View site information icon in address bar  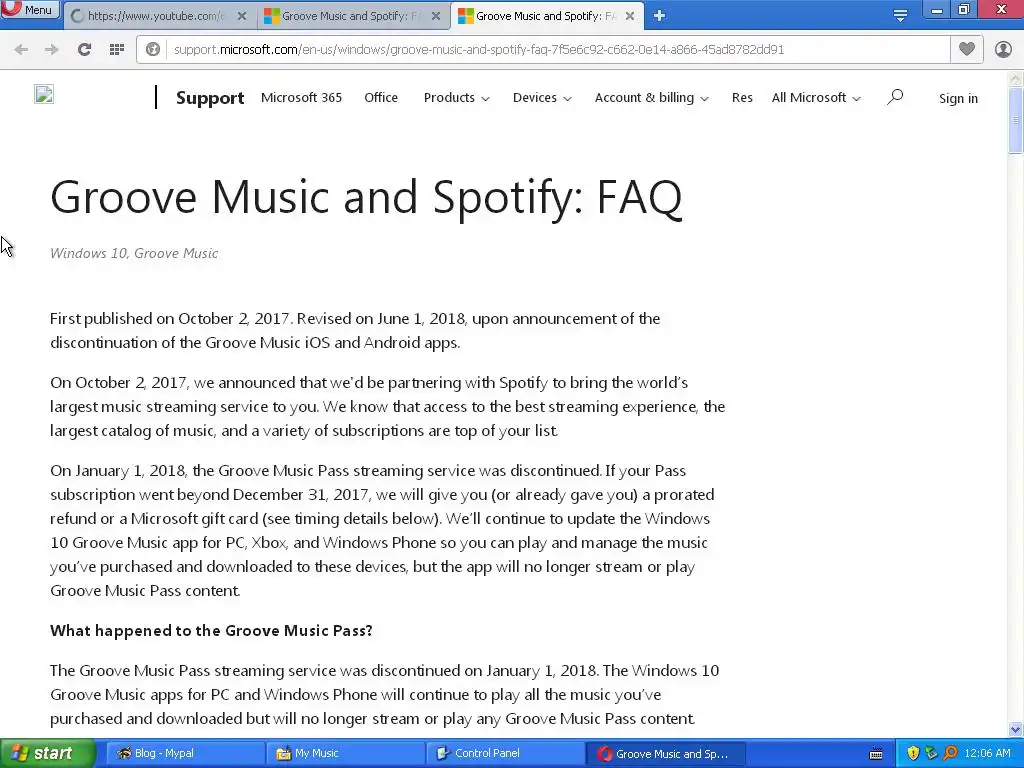tap(153, 50)
